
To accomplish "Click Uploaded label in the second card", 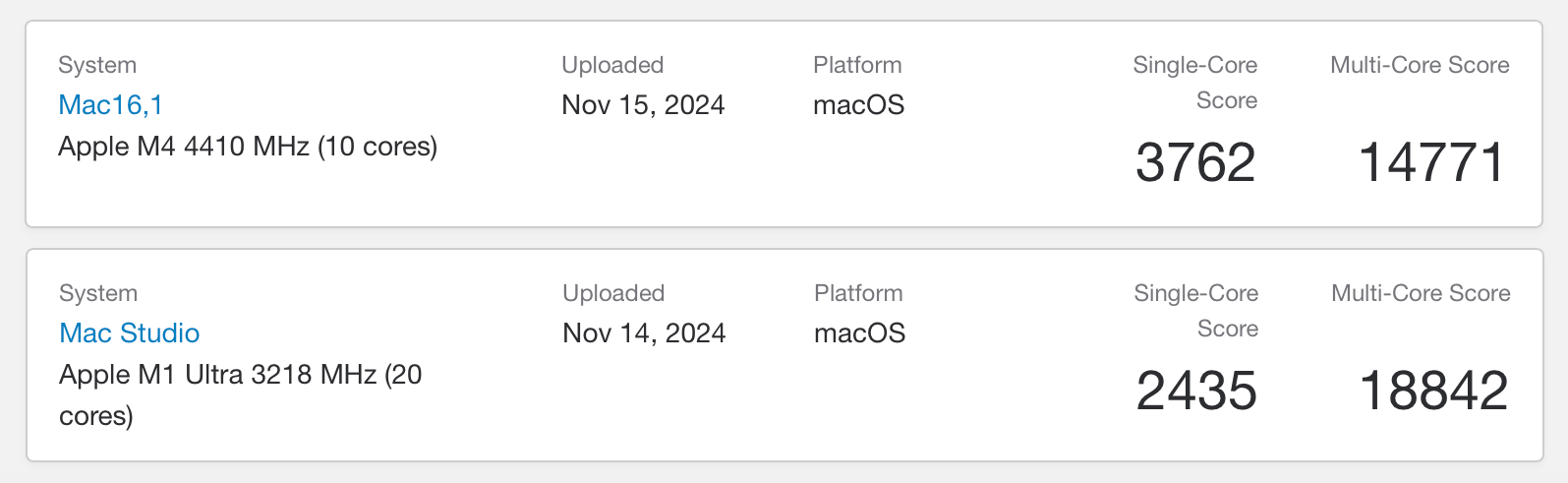I will (x=613, y=293).
